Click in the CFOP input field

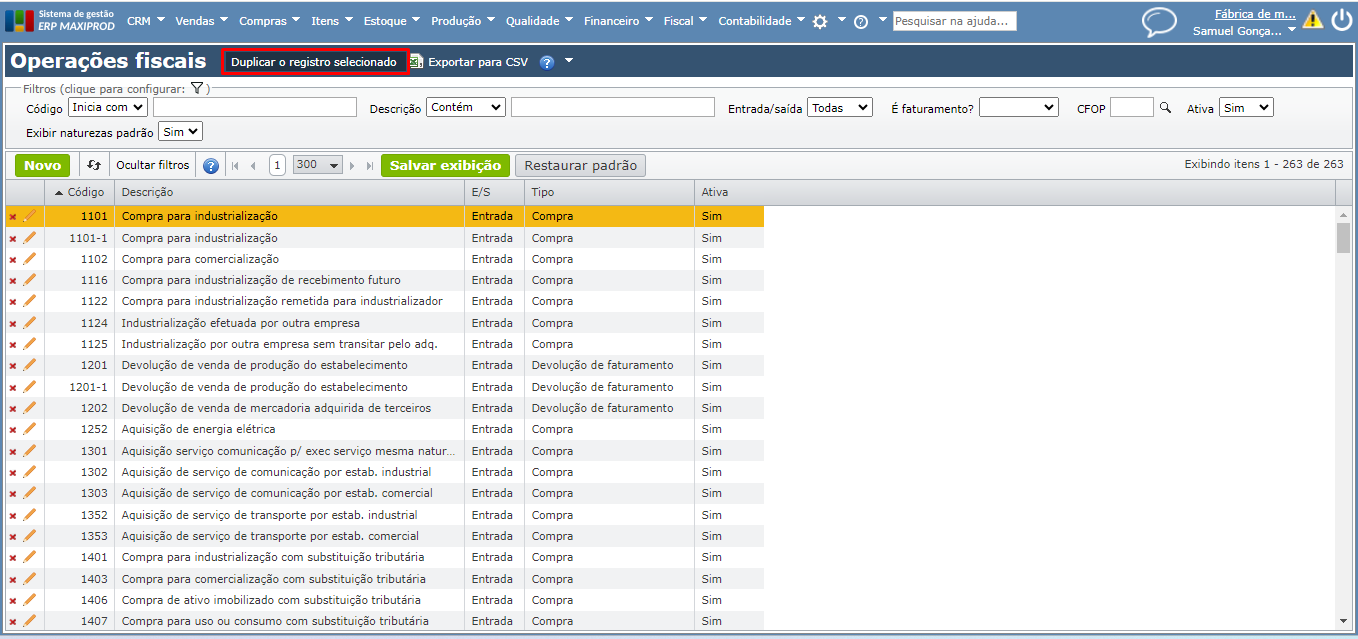(x=1132, y=107)
